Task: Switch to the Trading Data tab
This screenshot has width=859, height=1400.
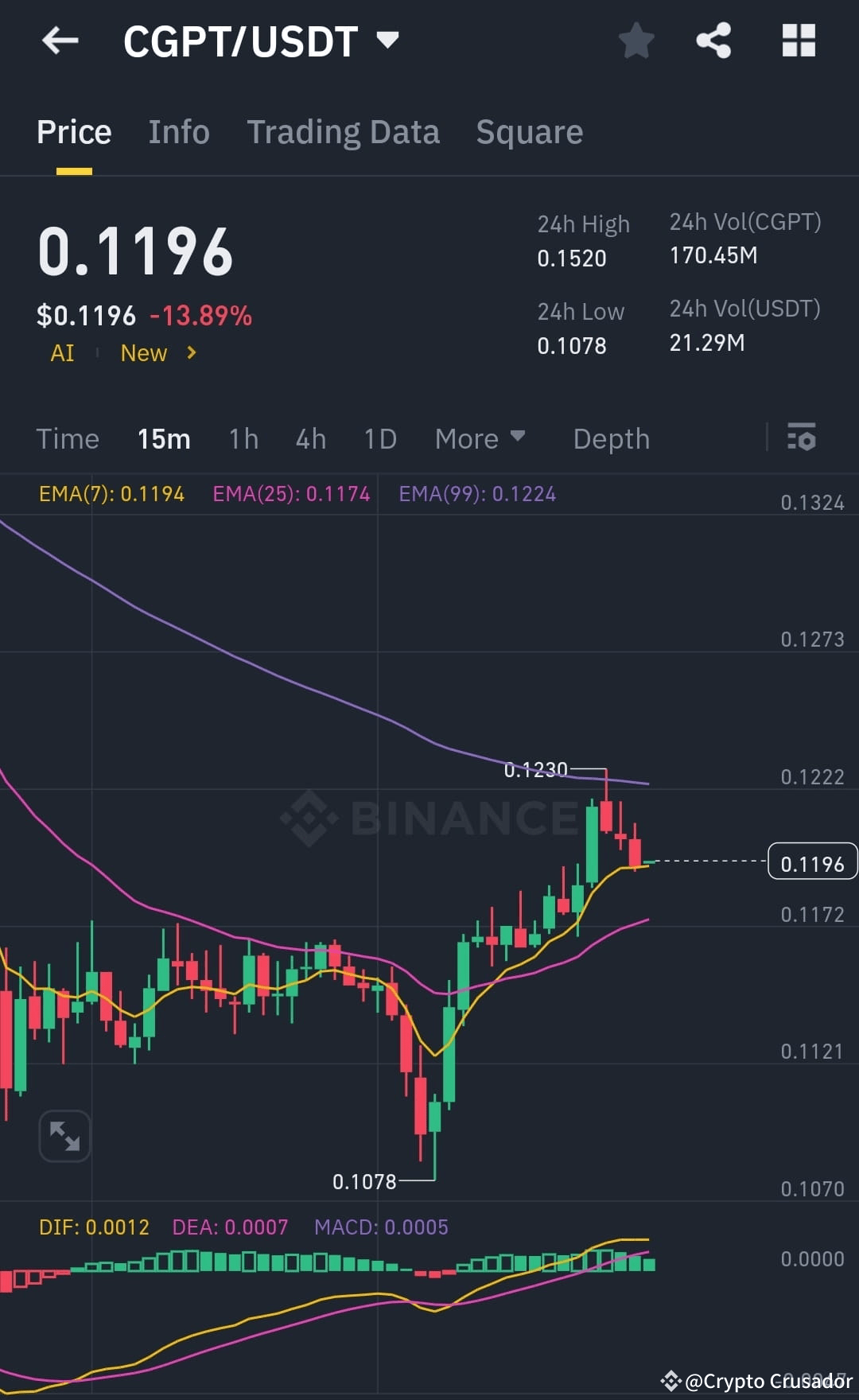Action: (344, 131)
